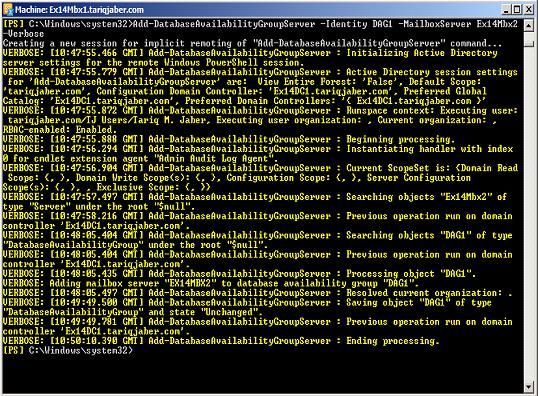Viewport: 538px width, 396px height.
Task: Click the timestamp '[10:47:58.216 GMT]'
Action: [96, 216]
